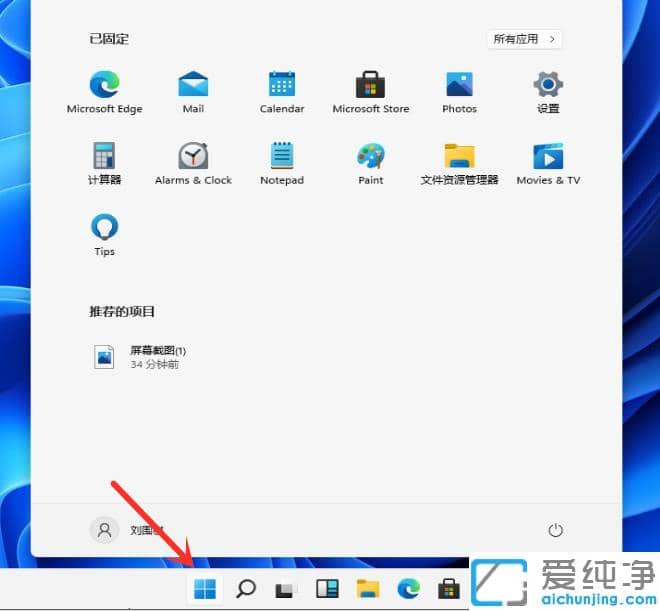
Task: Launch the Photos app
Action: pos(459,92)
